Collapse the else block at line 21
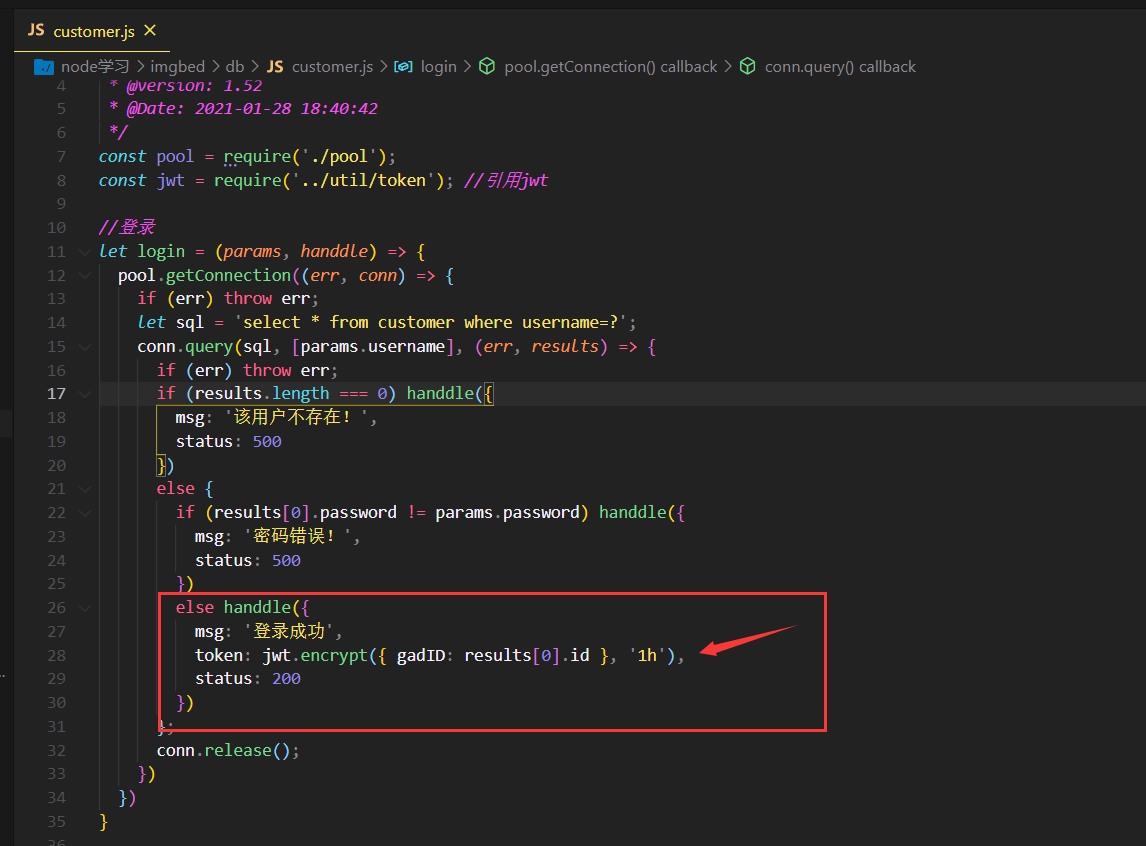Image resolution: width=1146 pixels, height=846 pixels. pos(85,489)
